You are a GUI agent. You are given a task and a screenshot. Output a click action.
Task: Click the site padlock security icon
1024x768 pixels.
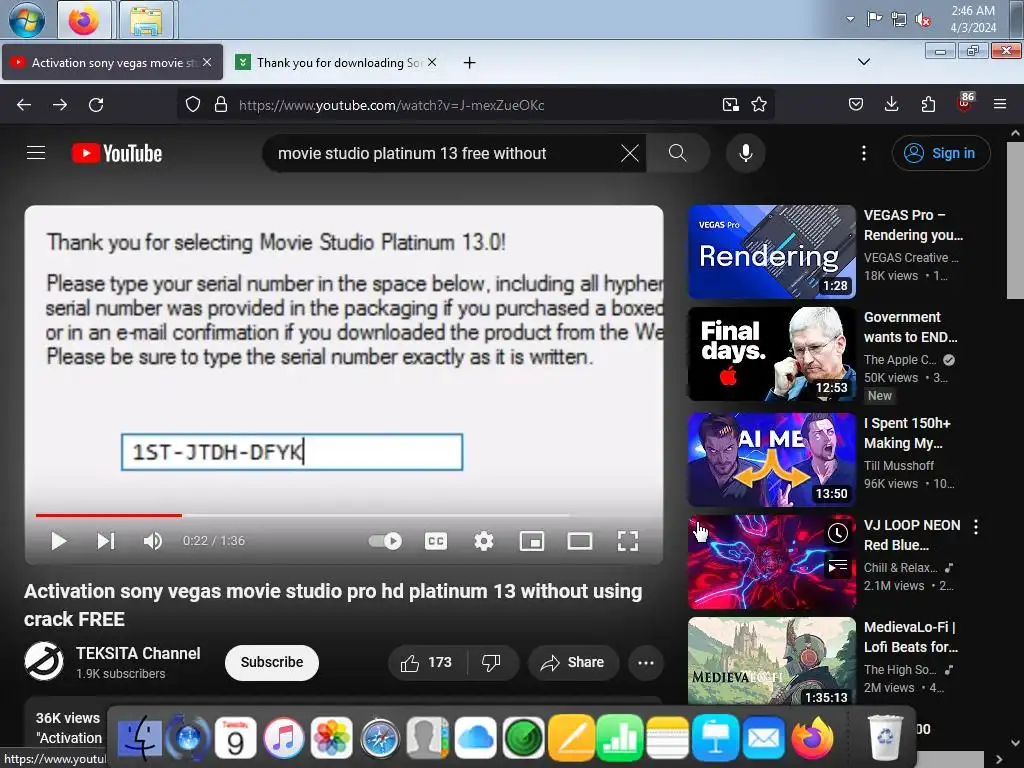(221, 104)
